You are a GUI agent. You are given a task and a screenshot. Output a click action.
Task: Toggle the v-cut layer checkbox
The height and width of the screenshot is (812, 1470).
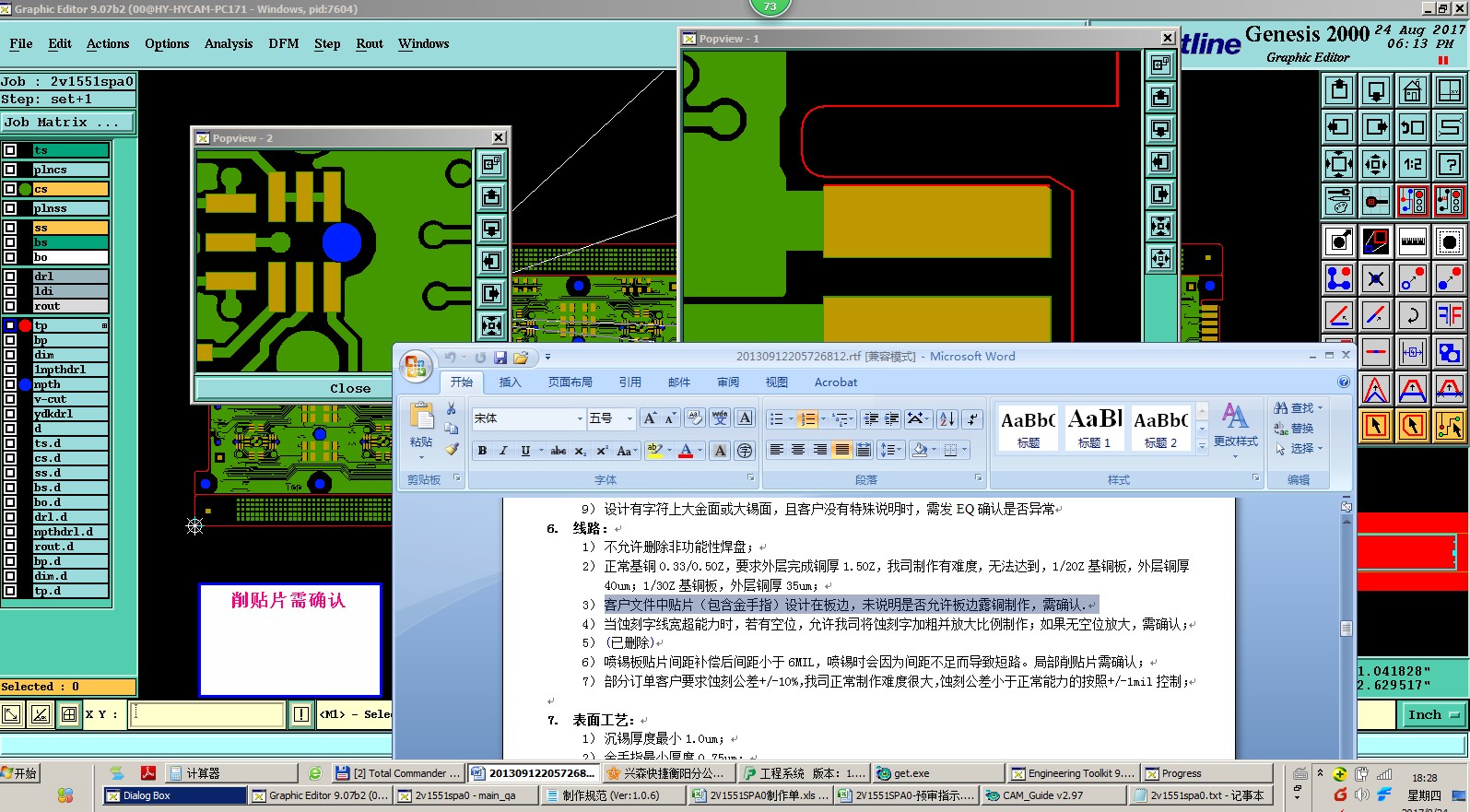(10, 399)
